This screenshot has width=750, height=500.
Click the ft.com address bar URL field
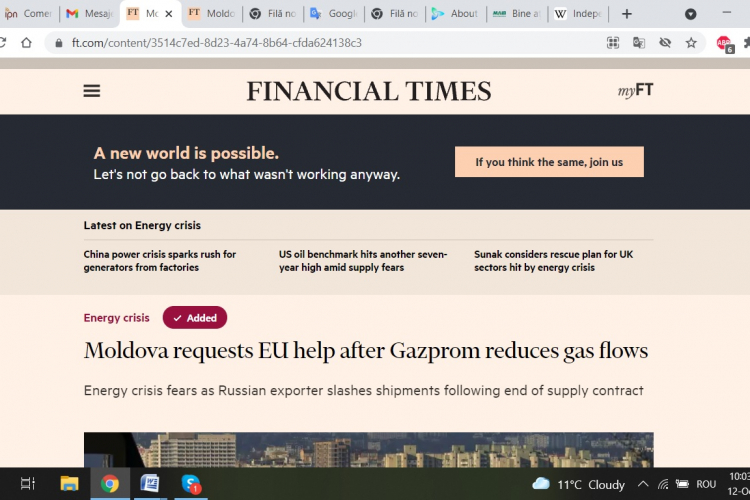[300, 43]
